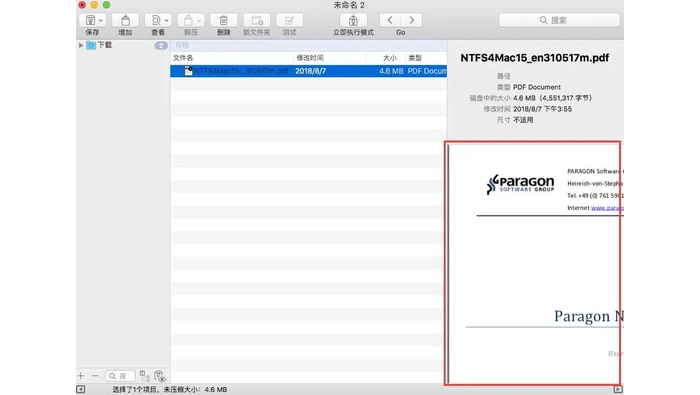Go back with the left arrow
Screen dimensions: 700x395
tap(390, 20)
